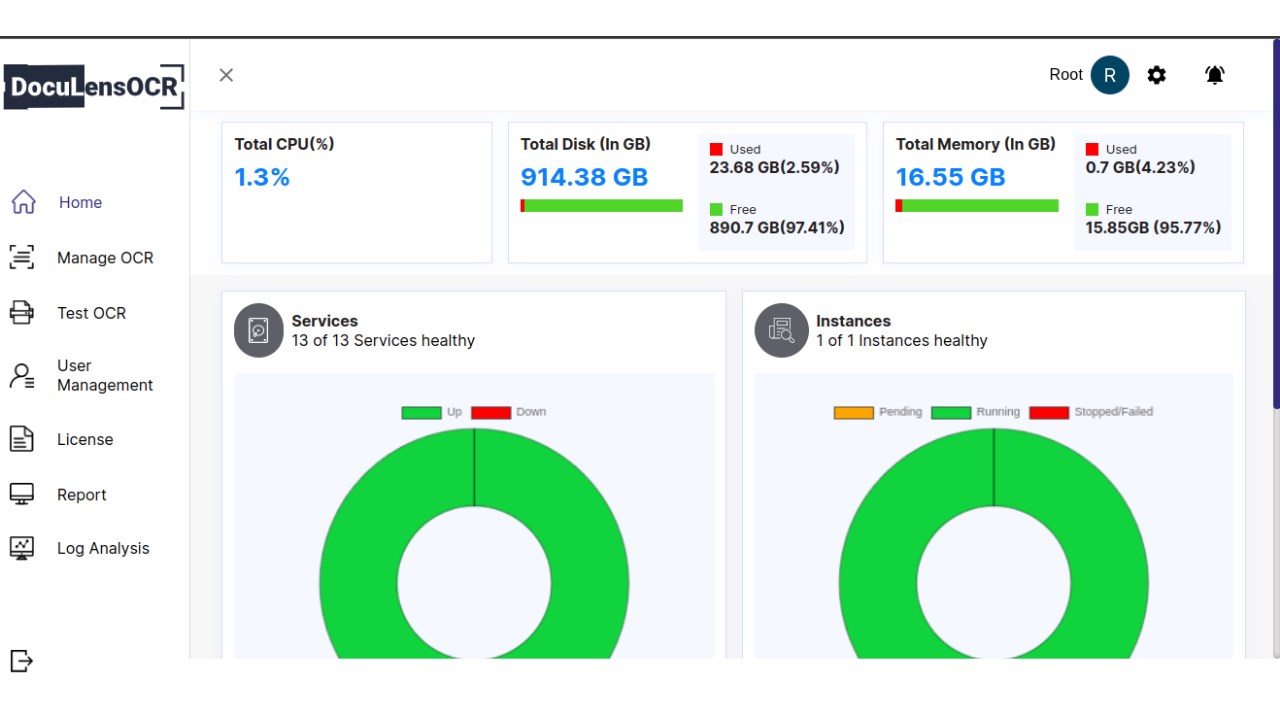Click the logout icon at sidebar bottom
Image resolution: width=1280 pixels, height=720 pixels.
21,661
